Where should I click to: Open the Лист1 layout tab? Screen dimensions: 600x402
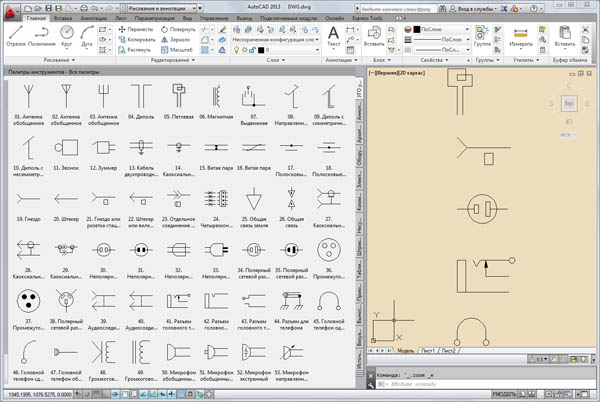[427, 351]
